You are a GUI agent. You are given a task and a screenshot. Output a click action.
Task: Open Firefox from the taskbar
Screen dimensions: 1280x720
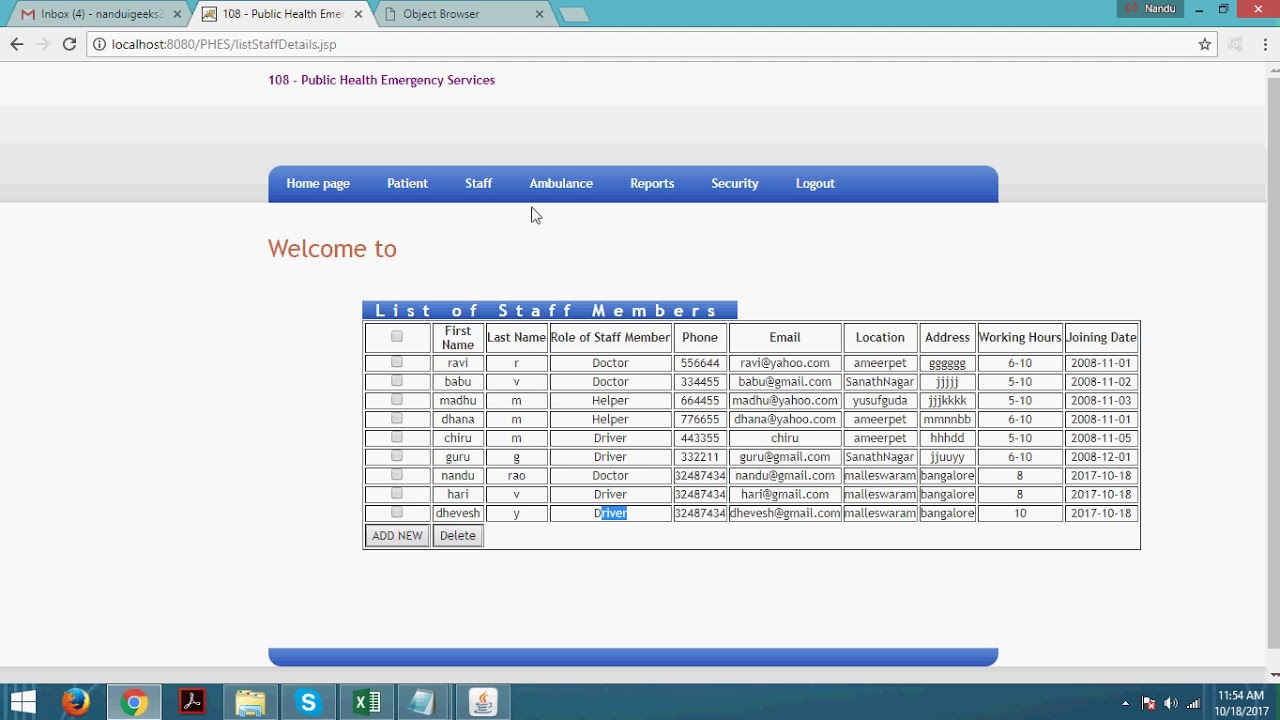pyautogui.click(x=76, y=703)
